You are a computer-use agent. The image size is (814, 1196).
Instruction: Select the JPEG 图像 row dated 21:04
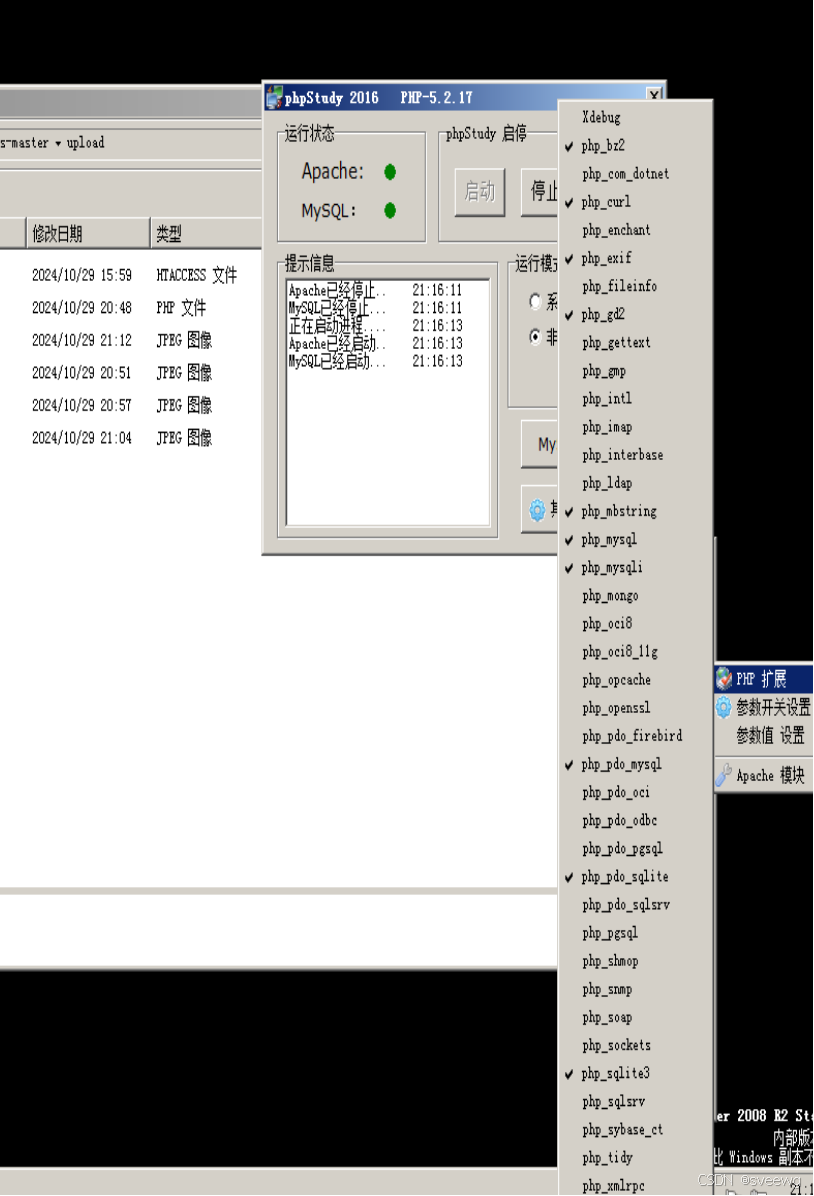pyautogui.click(x=131, y=438)
